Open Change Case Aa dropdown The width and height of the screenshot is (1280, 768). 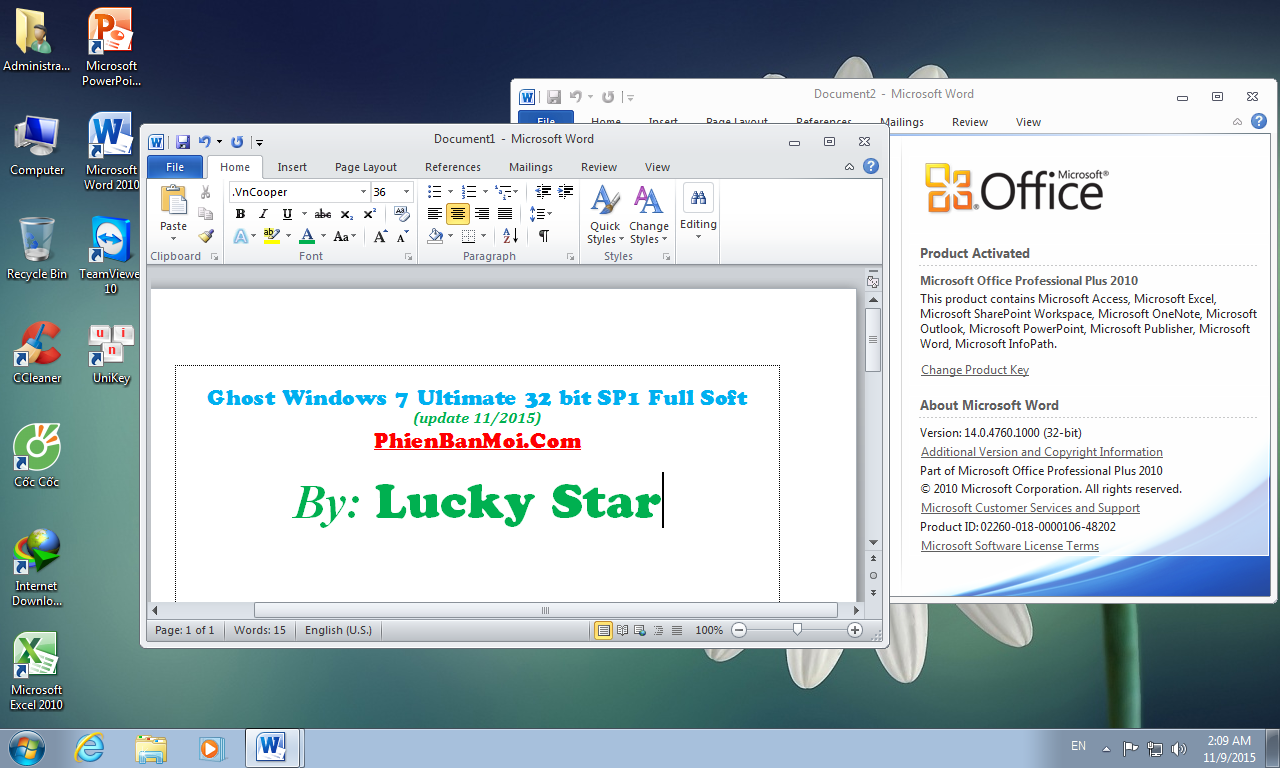click(345, 237)
